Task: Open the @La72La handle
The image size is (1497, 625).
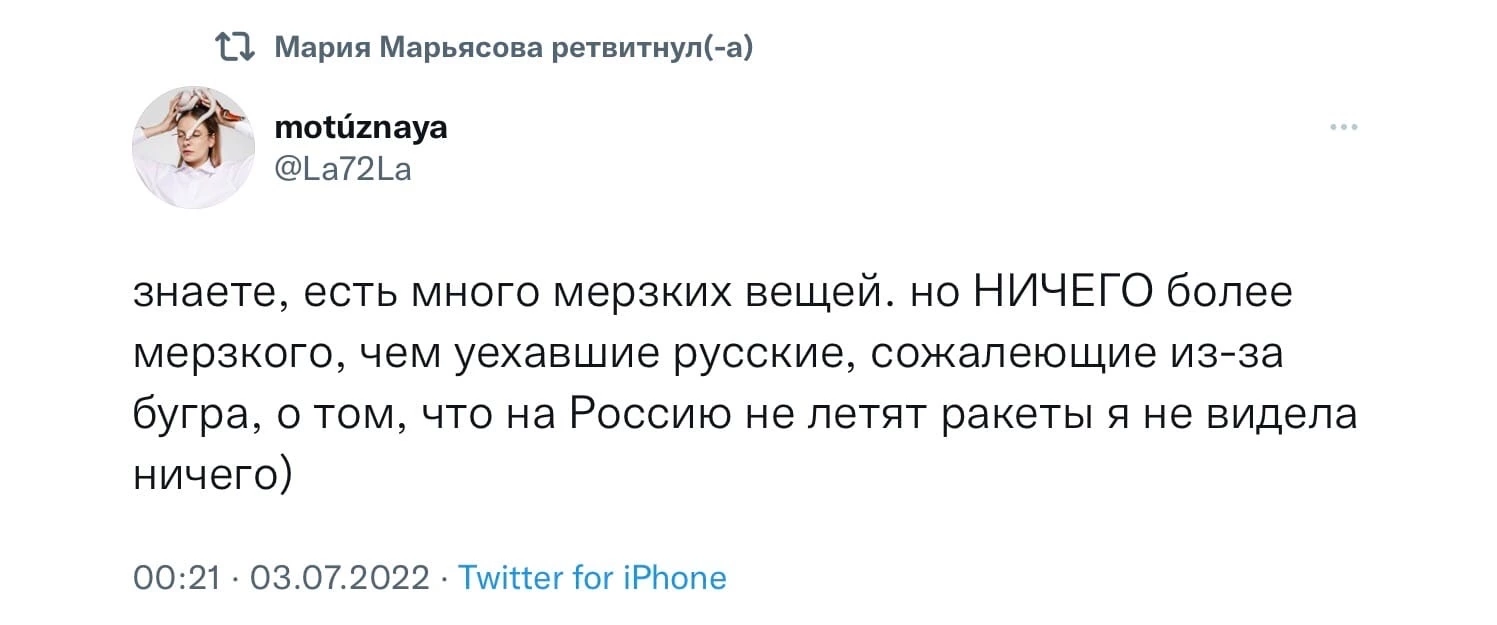Action: coord(341,170)
